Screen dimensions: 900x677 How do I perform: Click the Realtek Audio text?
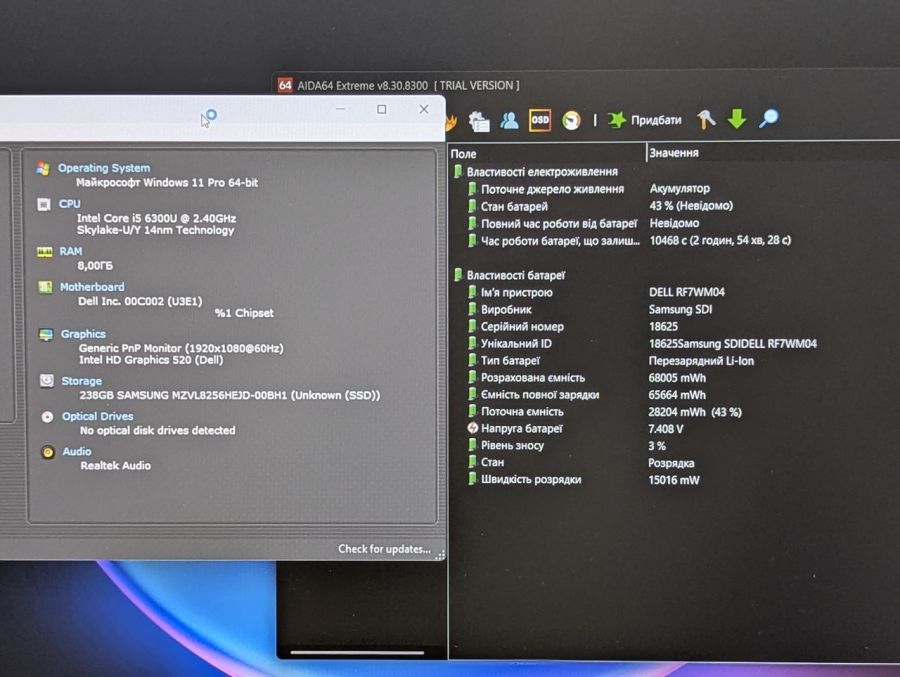[x=115, y=466]
